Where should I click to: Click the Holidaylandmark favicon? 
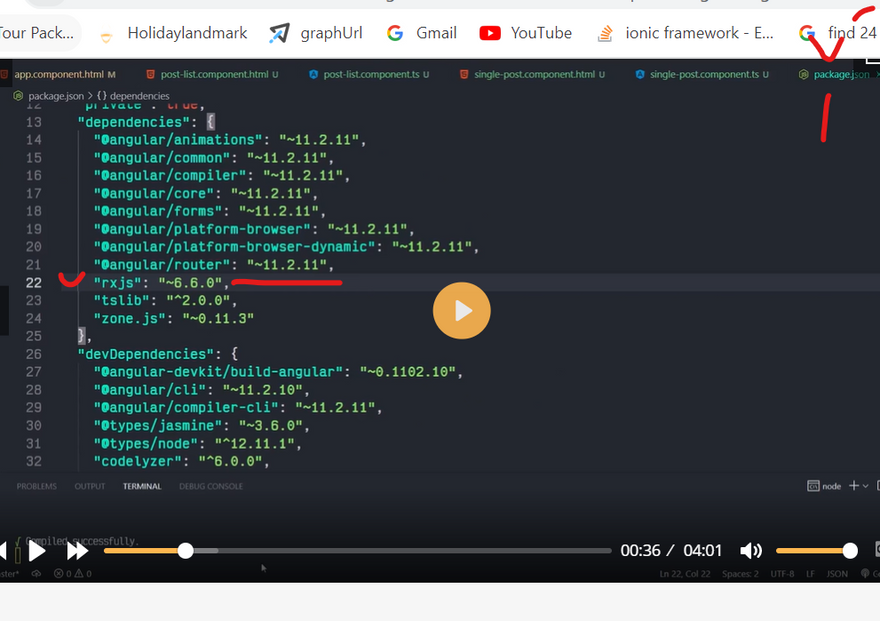pos(106,38)
